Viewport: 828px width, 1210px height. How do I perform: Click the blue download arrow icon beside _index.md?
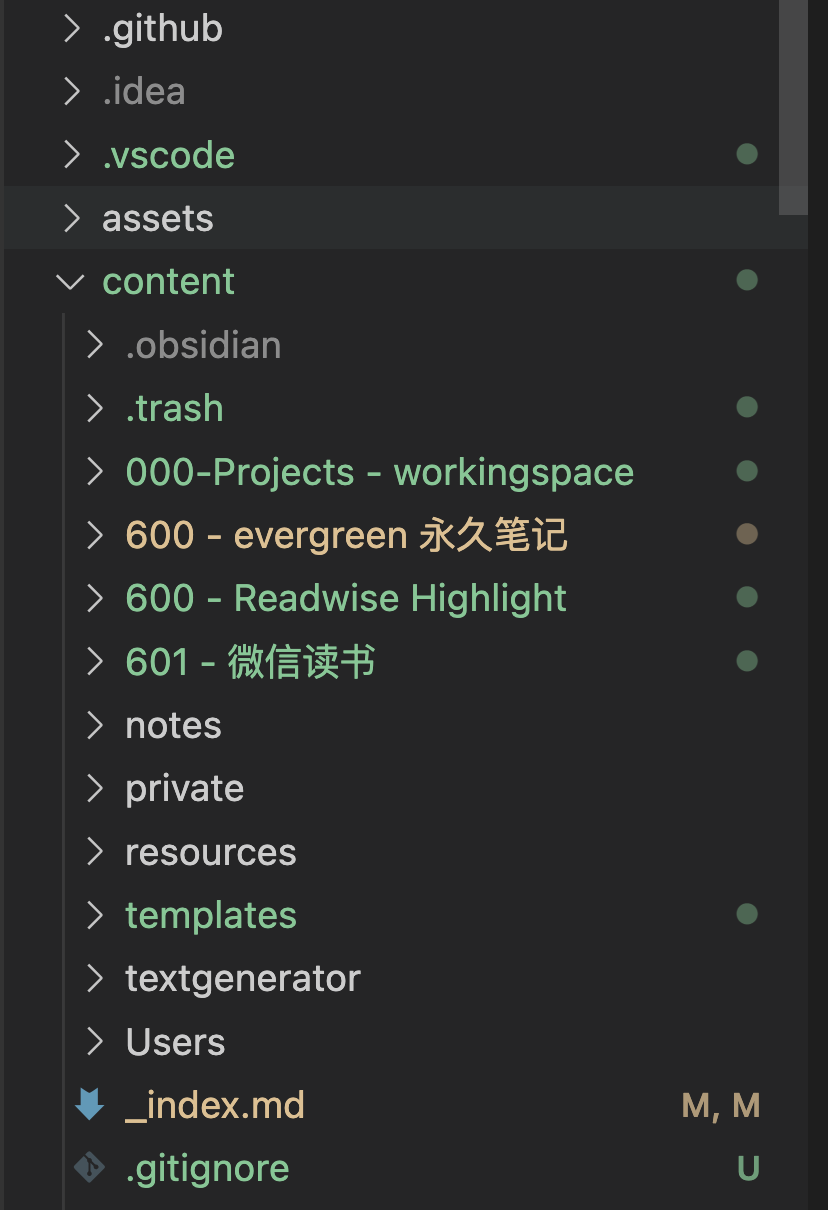tap(89, 1105)
